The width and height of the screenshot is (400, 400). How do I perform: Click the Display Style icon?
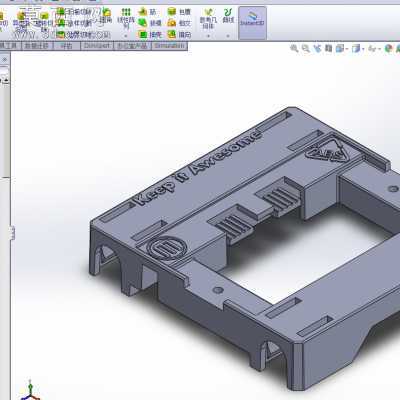click(x=356, y=49)
